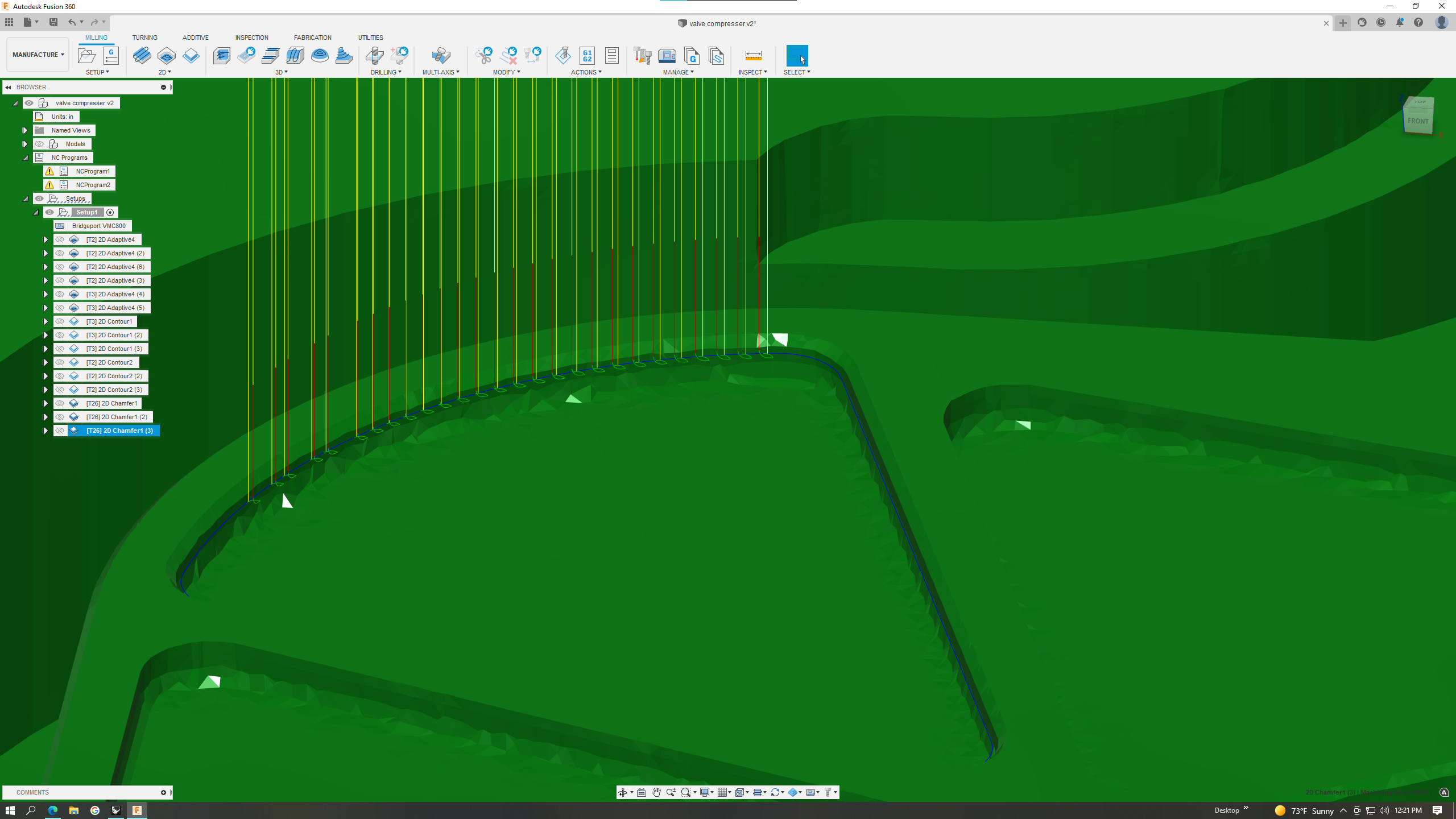Hide the Setup1 node using its eye toggle
Screen dimensions: 1456x819
50,212
